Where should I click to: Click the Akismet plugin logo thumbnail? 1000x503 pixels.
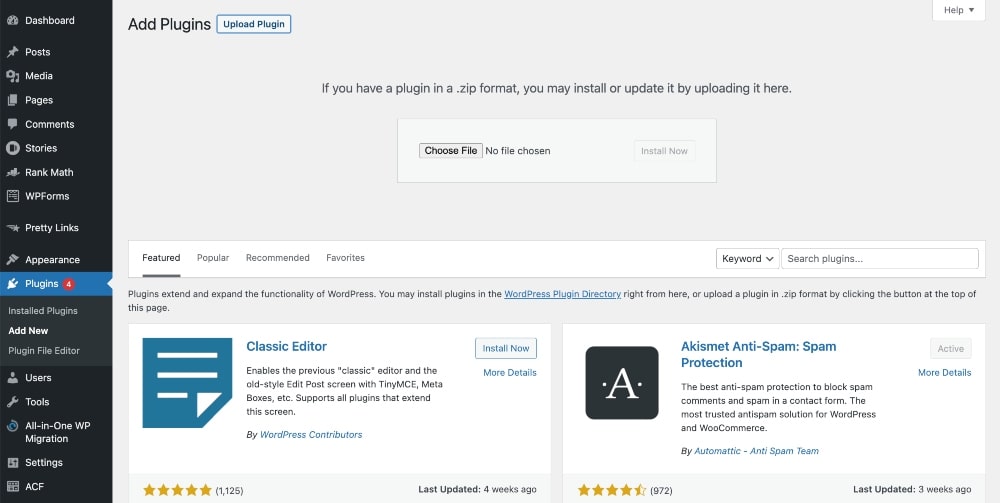(622, 383)
